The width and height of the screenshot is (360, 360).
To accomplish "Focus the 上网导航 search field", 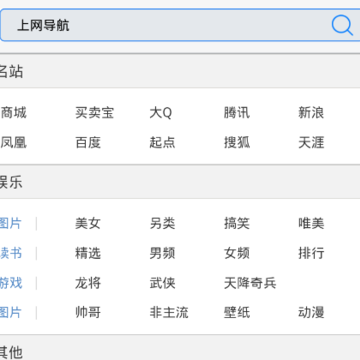I will pyautogui.click(x=180, y=25).
